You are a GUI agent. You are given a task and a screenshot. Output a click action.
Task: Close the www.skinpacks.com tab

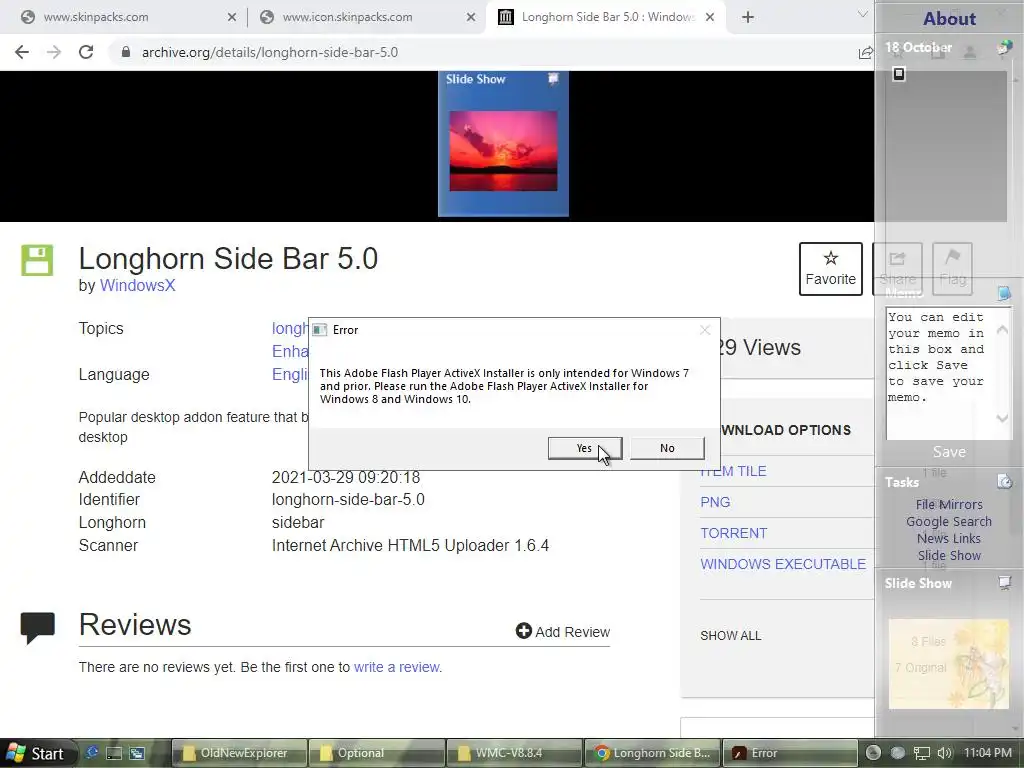coord(232,18)
